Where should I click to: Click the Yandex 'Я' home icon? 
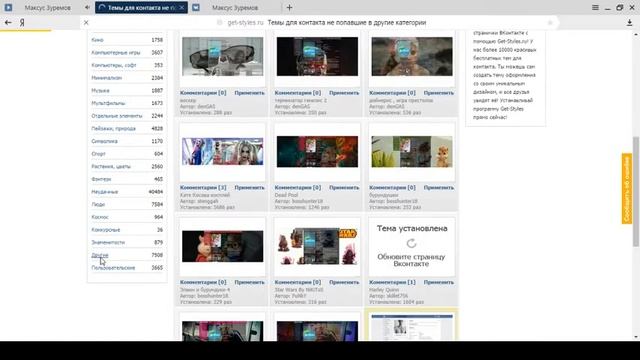22,23
